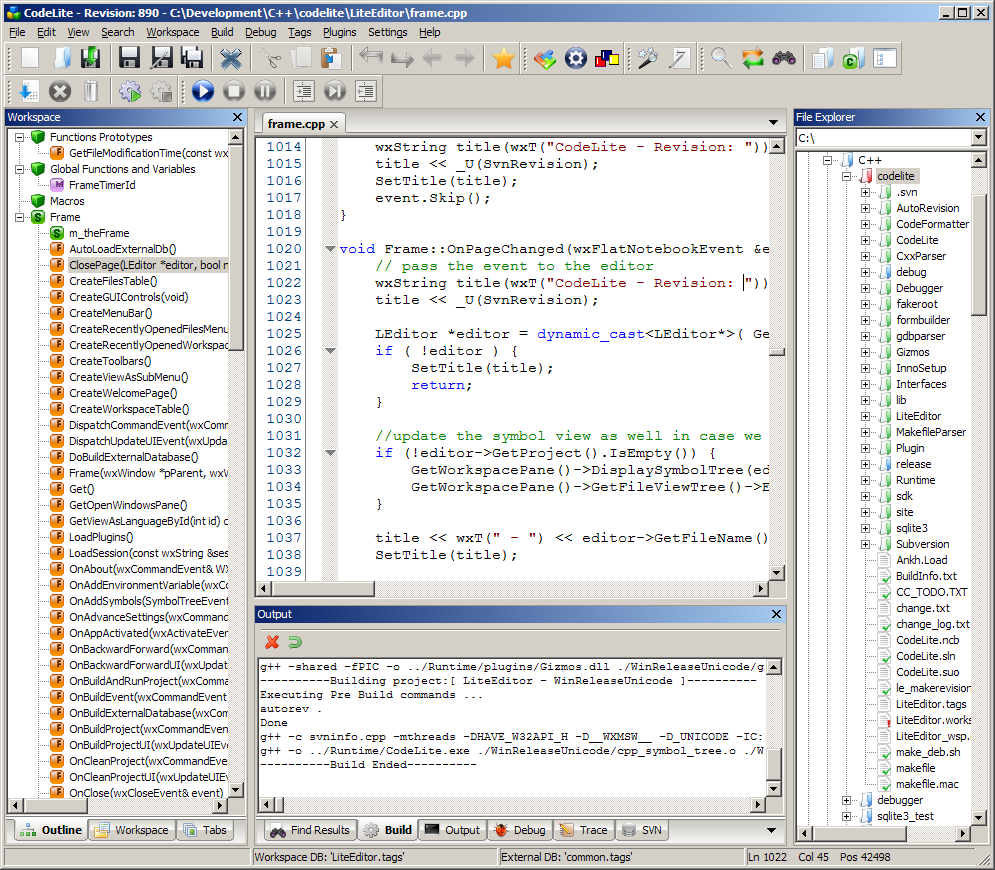Open the C:\ drive dropdown in File Explorer
The image size is (995, 870).
[977, 138]
